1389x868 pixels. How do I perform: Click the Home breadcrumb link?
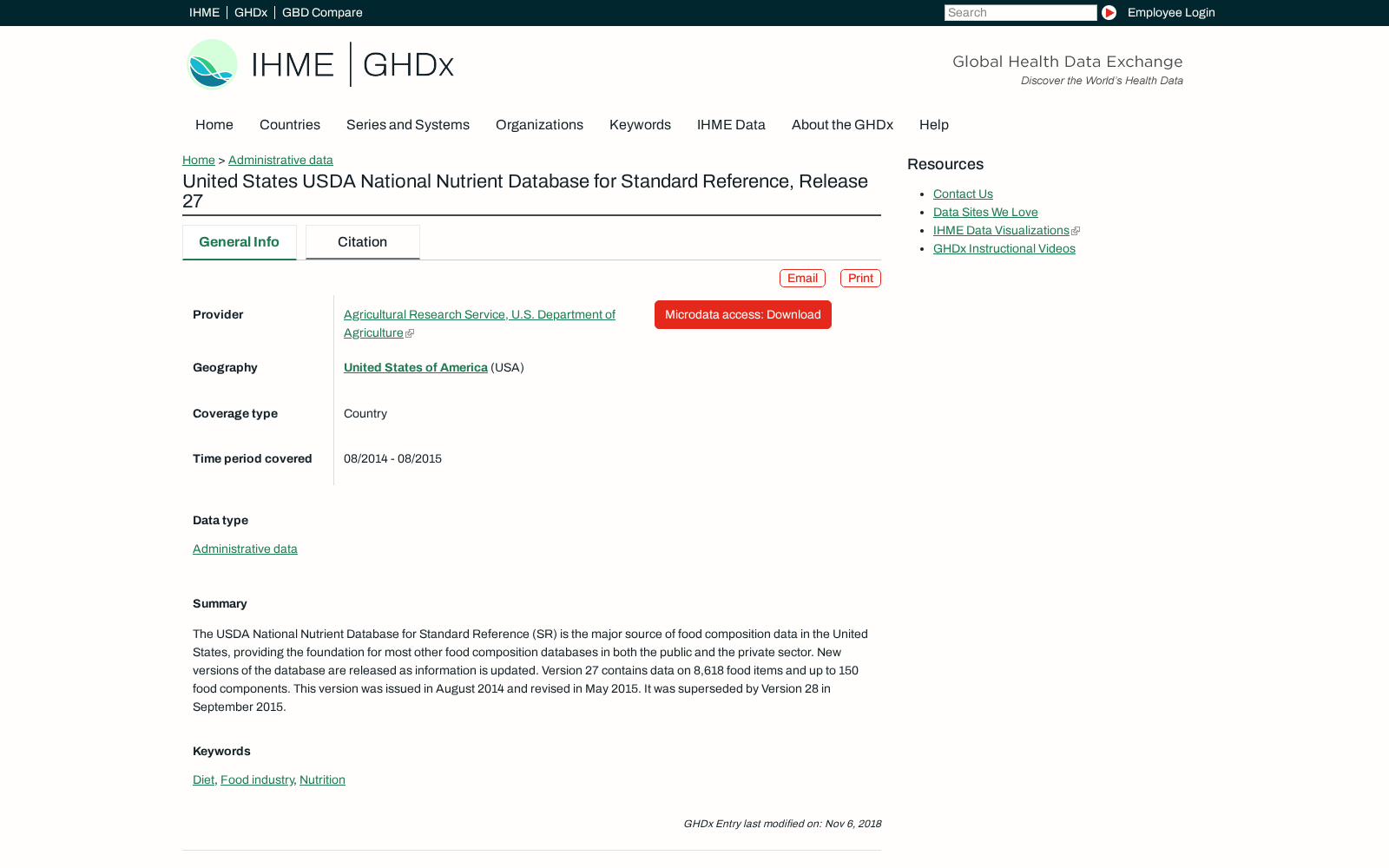pos(199,160)
